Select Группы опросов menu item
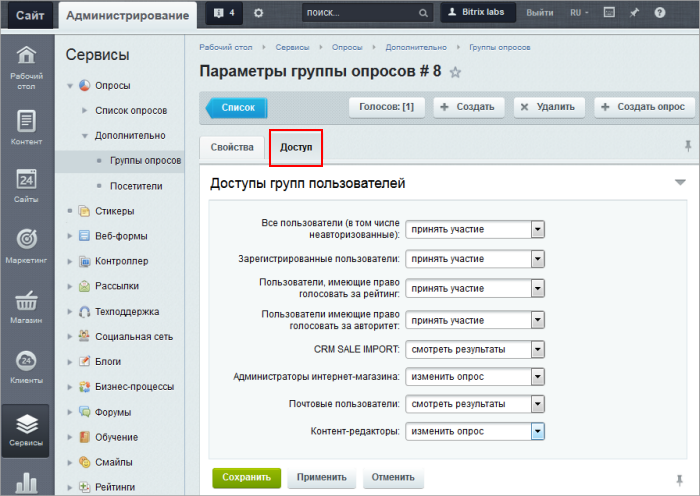700x496 pixels. 146,161
